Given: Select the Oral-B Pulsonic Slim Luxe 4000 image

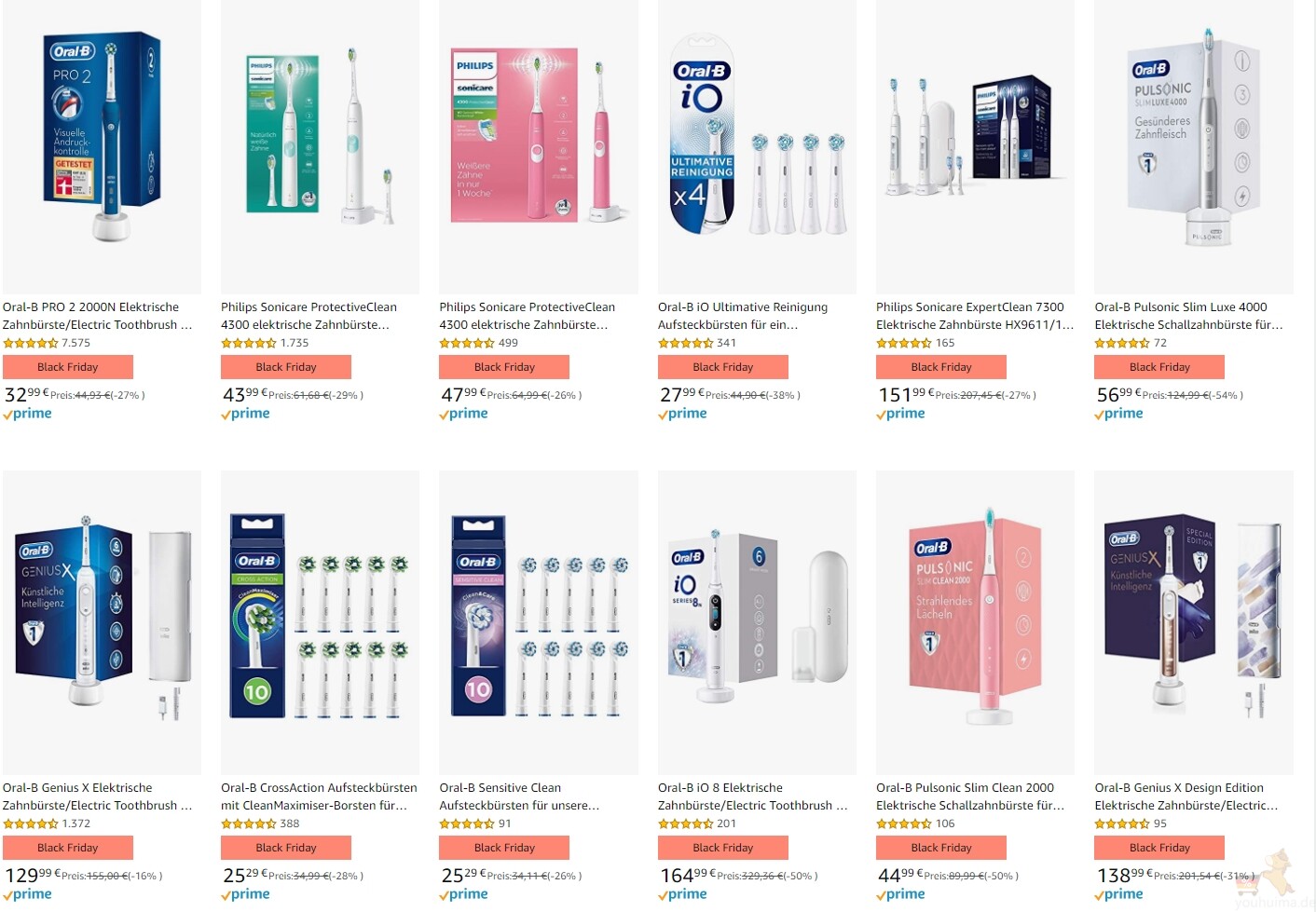Looking at the screenshot, I should pos(1194,146).
